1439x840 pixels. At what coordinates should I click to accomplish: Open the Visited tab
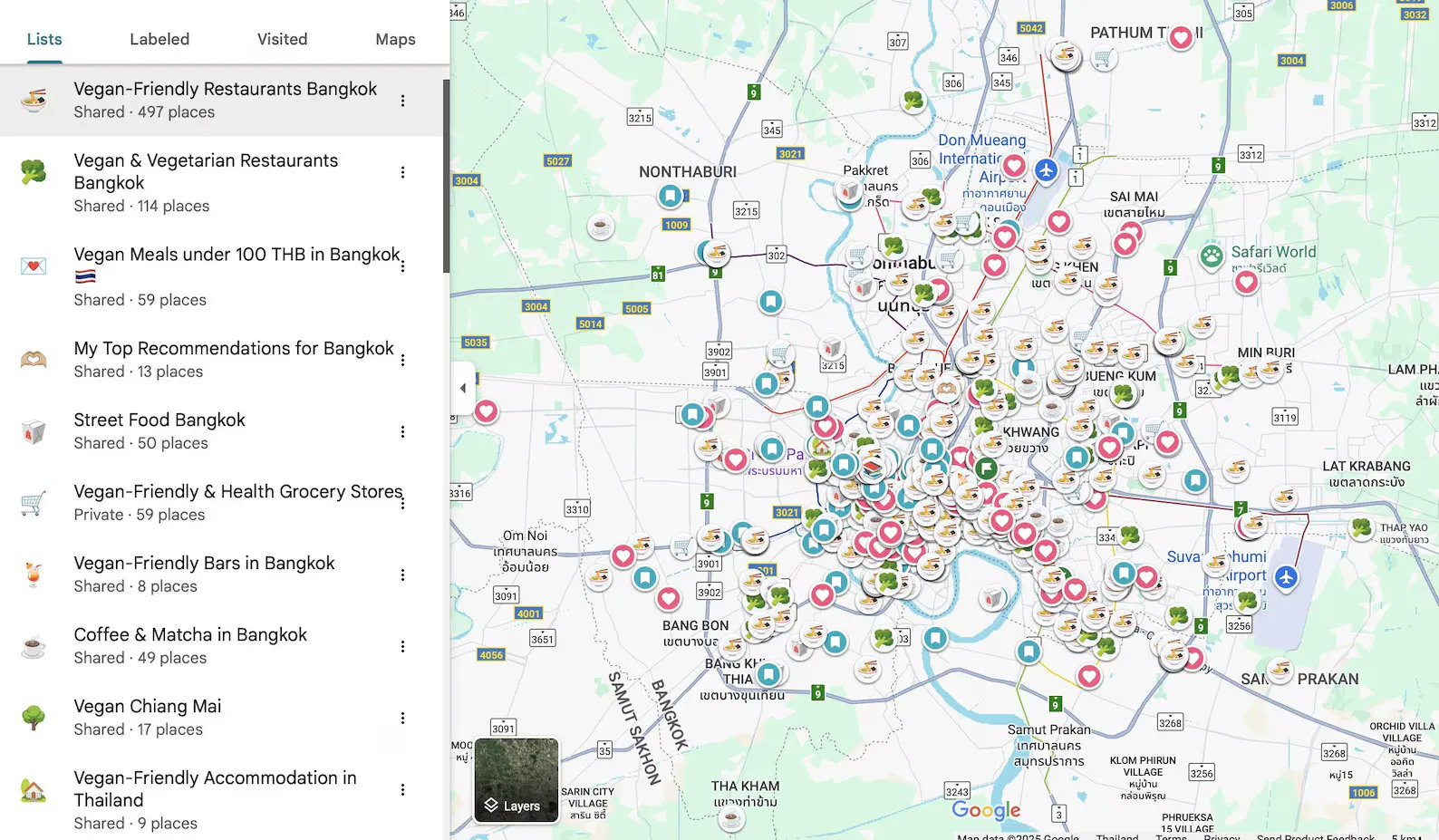(282, 39)
